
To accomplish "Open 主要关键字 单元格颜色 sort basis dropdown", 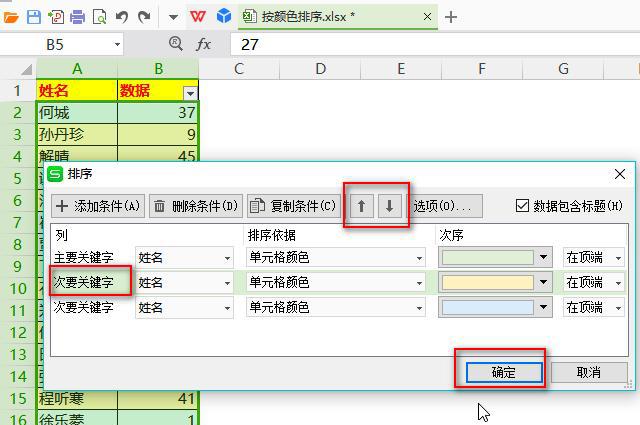I will (x=336, y=258).
